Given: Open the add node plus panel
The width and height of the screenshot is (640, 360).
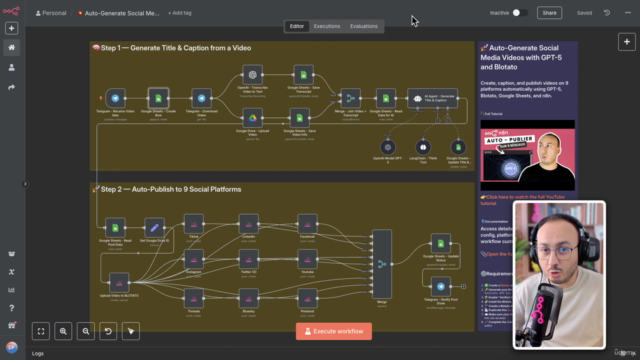Looking at the screenshot, I should (627, 42).
